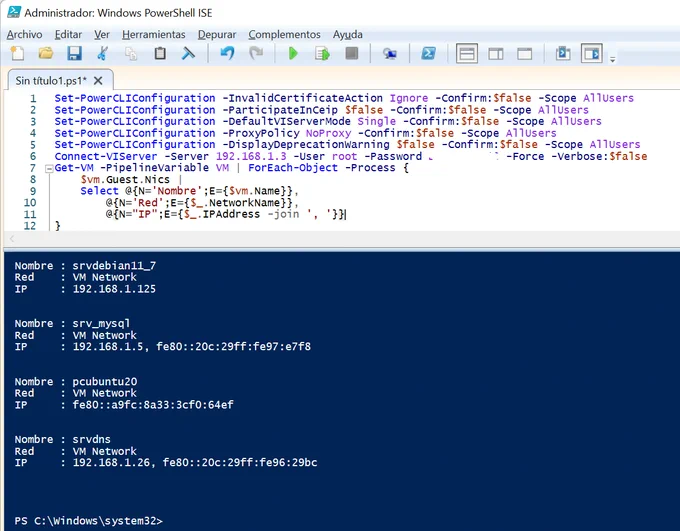Screen dimensions: 680x531
Task: Click srvdns name in console output
Action: point(92,439)
